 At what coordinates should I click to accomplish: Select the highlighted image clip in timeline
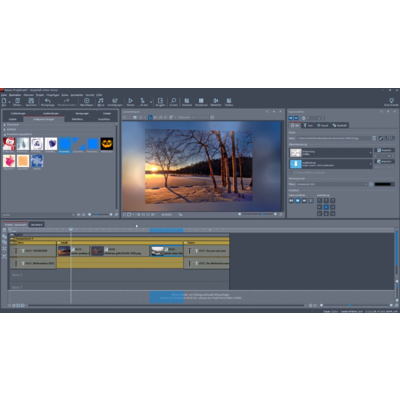coord(167,251)
